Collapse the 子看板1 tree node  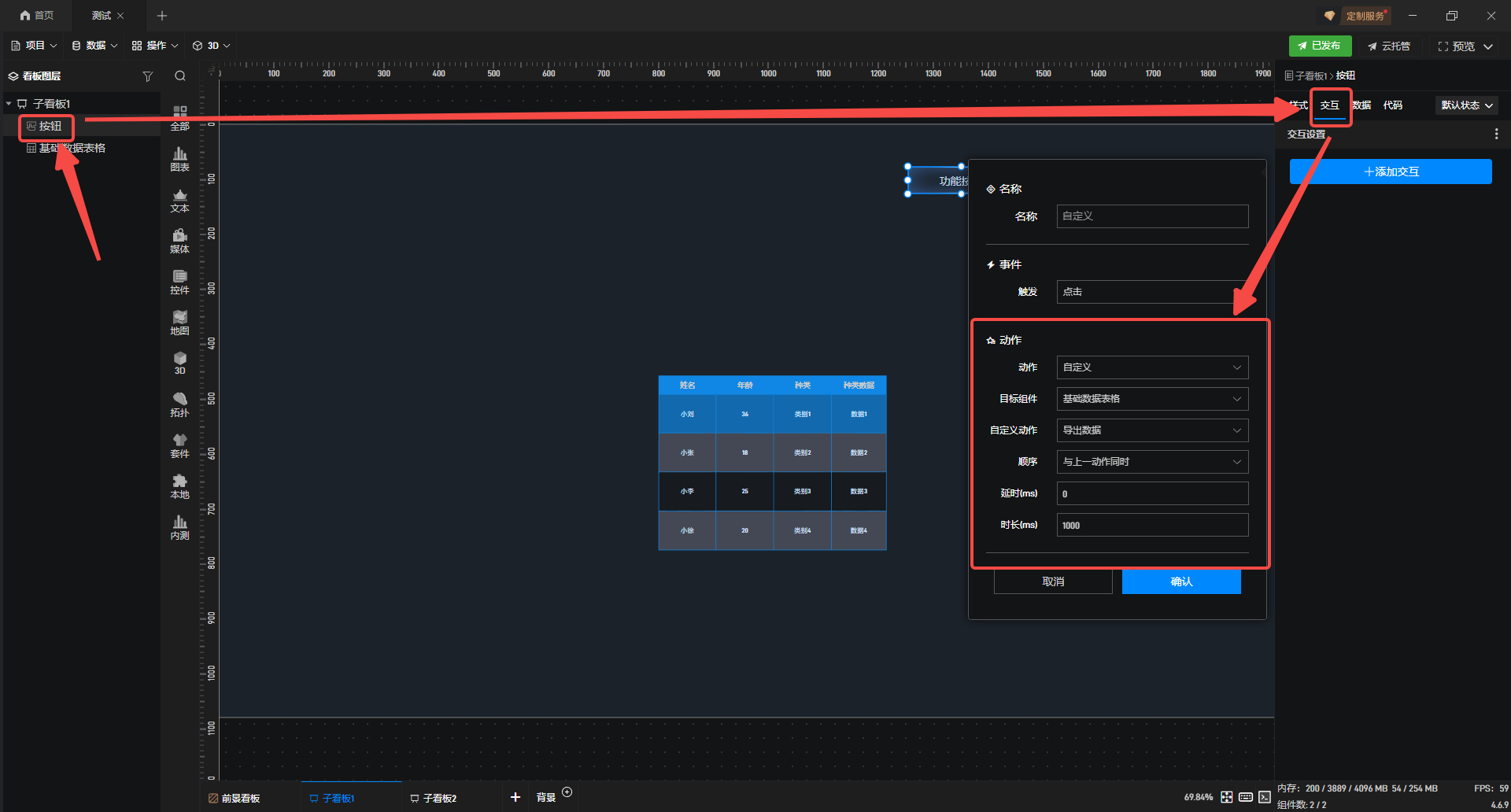(9, 104)
